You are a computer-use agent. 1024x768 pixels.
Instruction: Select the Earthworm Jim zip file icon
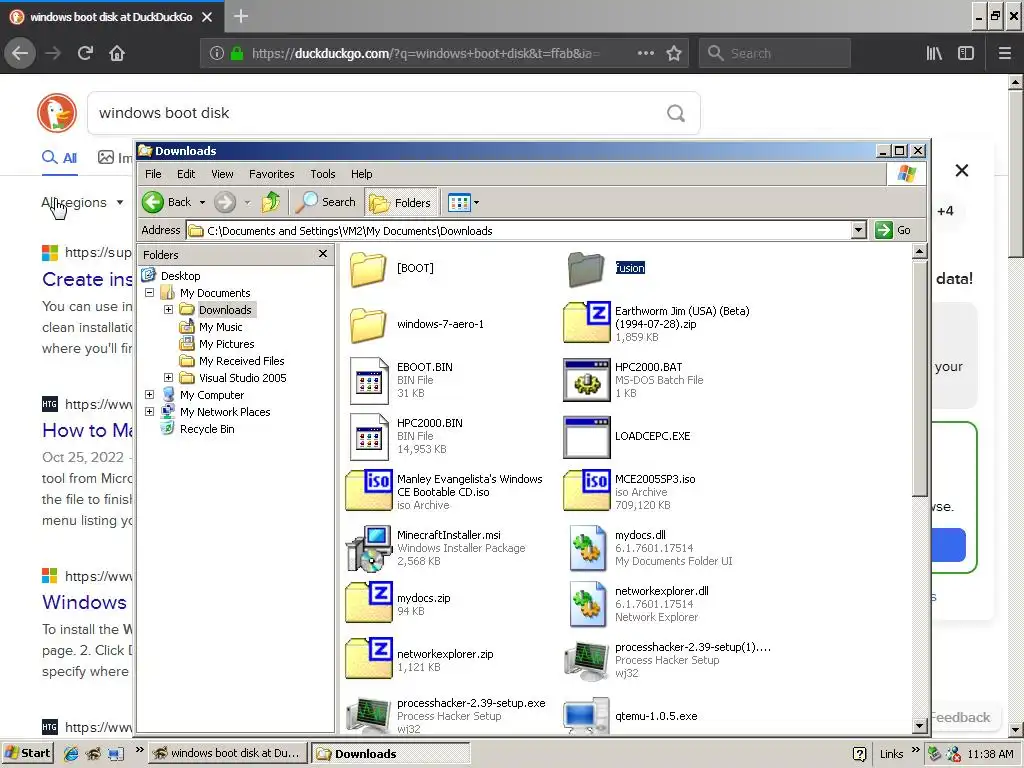586,322
